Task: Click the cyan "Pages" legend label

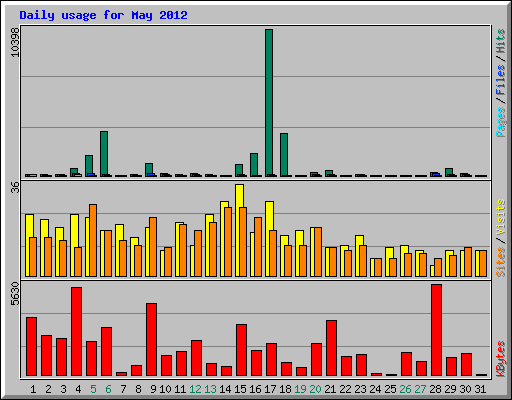Action: point(501,122)
